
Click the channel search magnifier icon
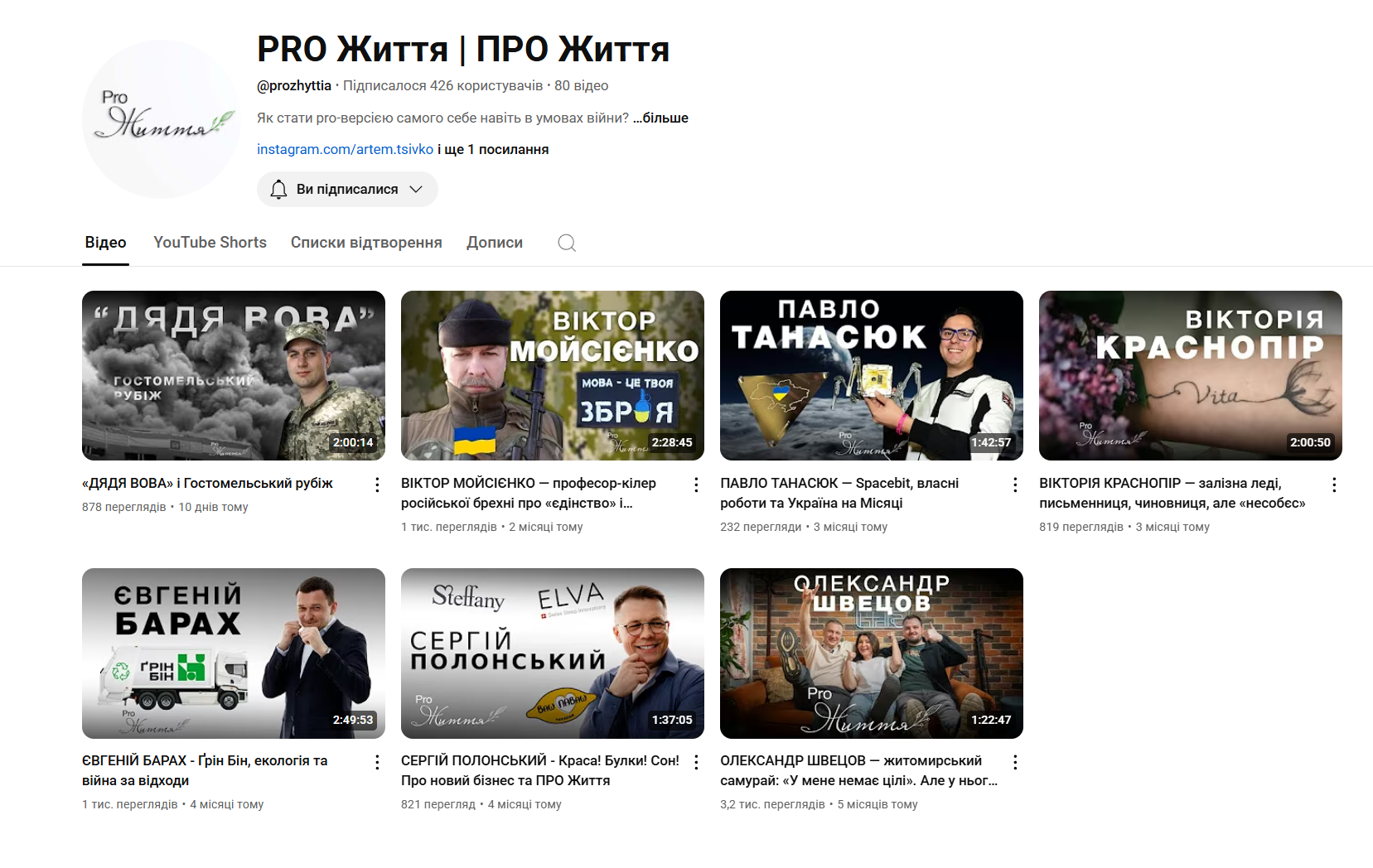point(567,243)
